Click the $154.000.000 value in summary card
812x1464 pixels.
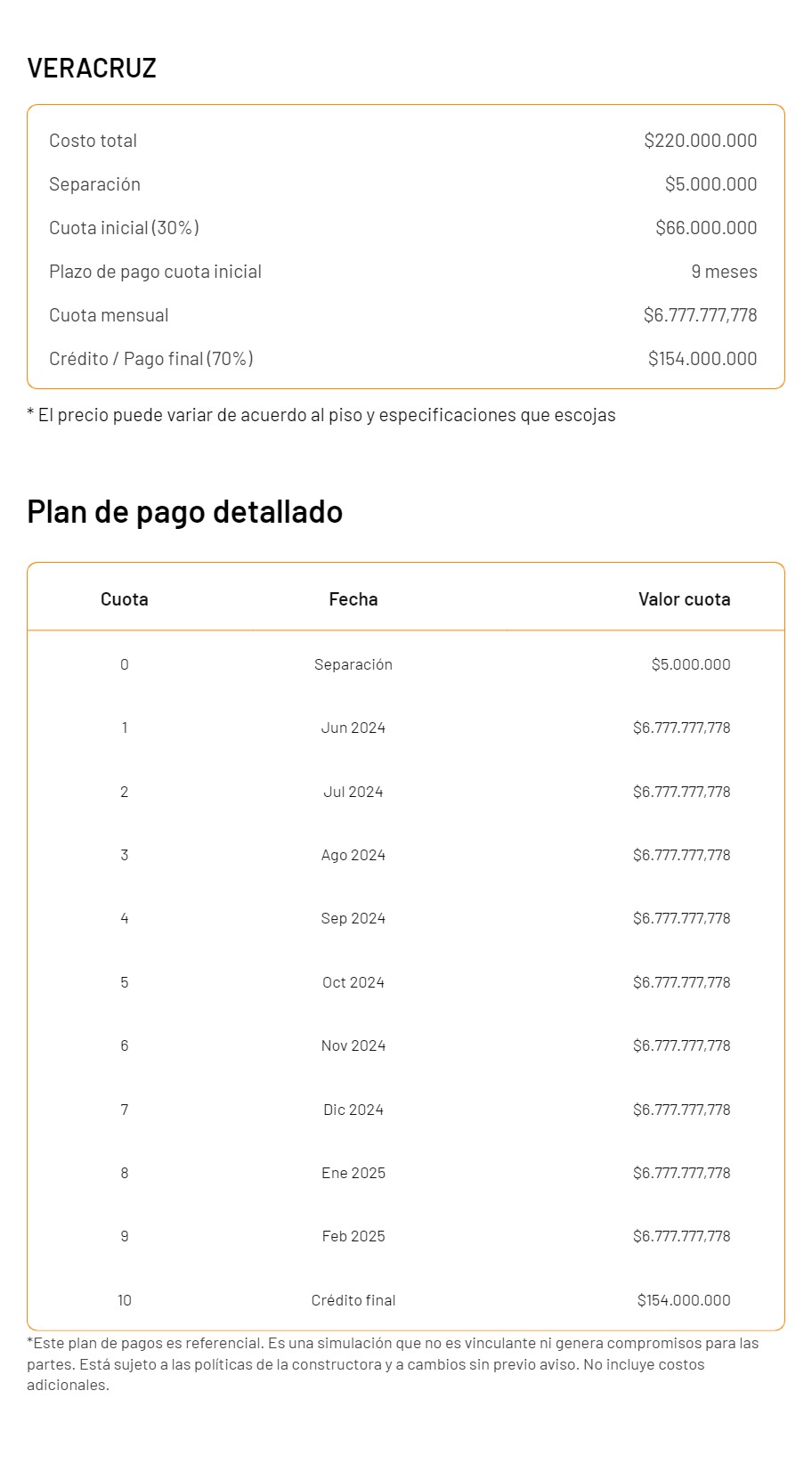(x=702, y=359)
